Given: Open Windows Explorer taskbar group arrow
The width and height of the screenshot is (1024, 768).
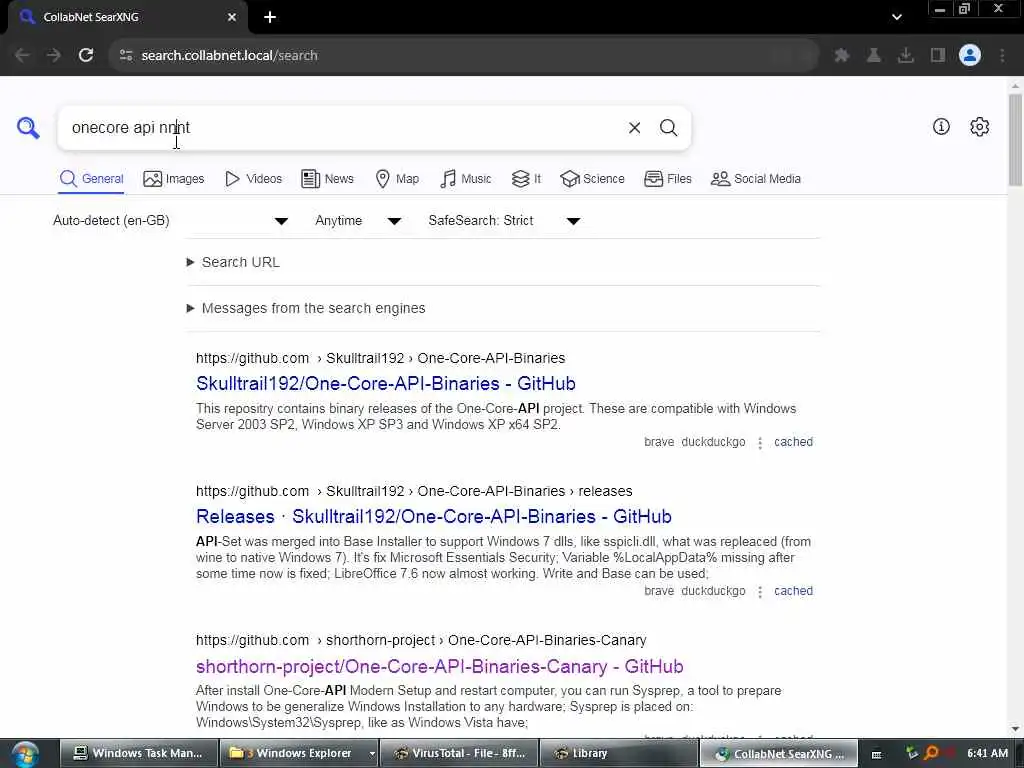Looking at the screenshot, I should (x=372, y=753).
